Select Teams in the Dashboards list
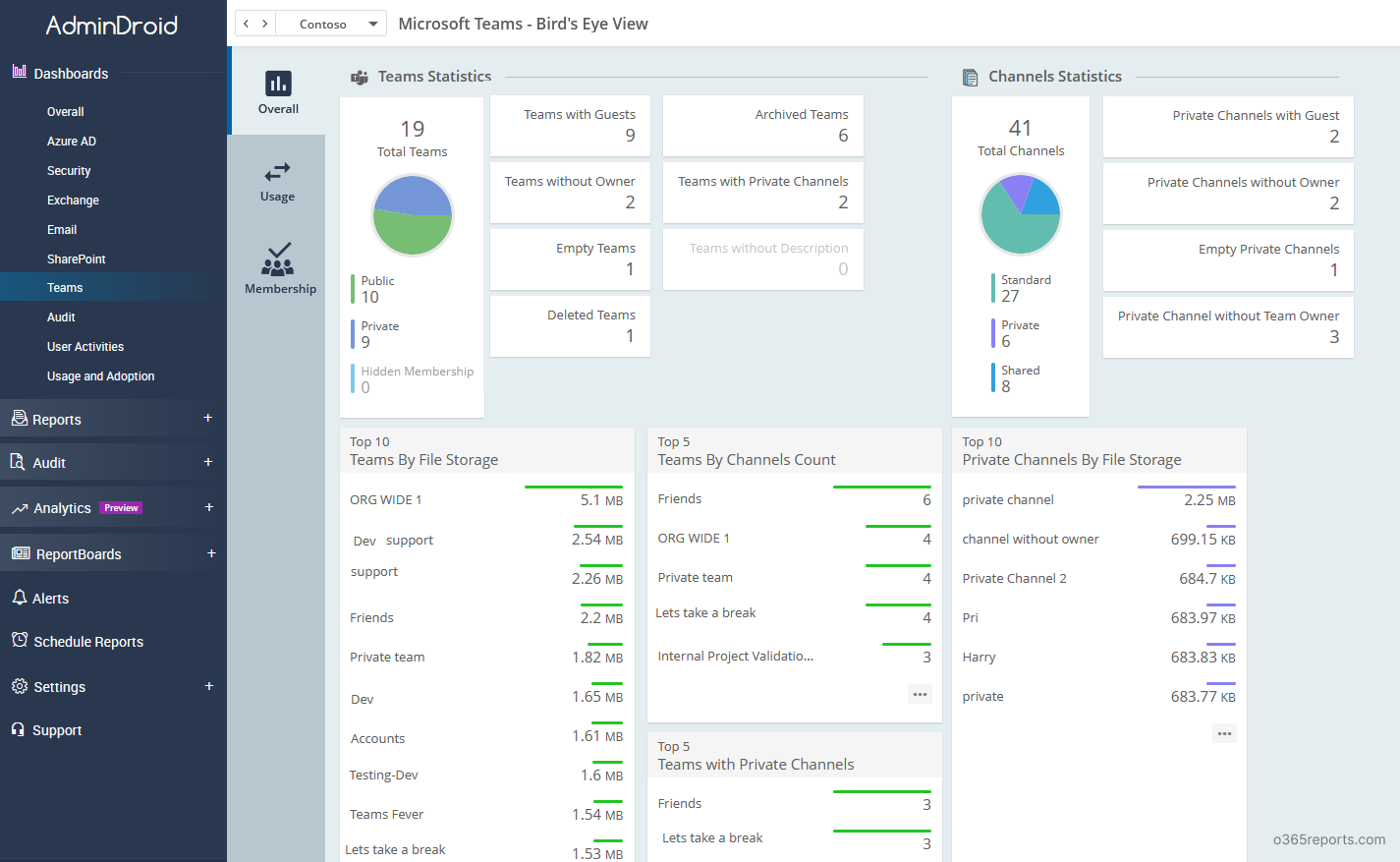Screen dimensions: 1400x862 [x=65, y=287]
